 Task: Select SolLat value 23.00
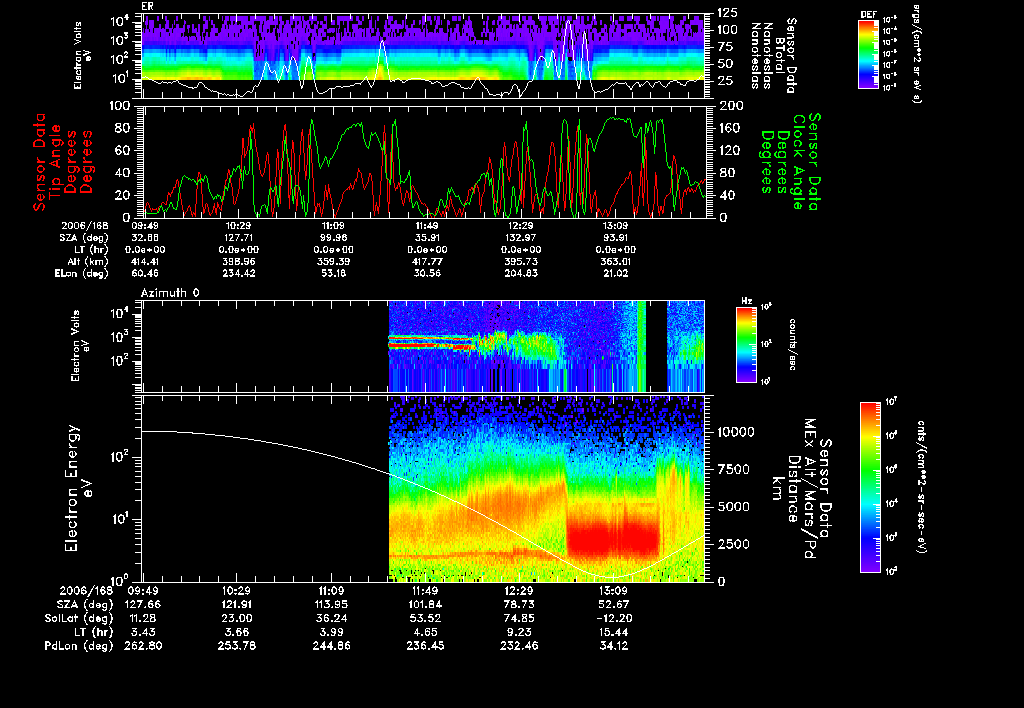click(x=236, y=618)
